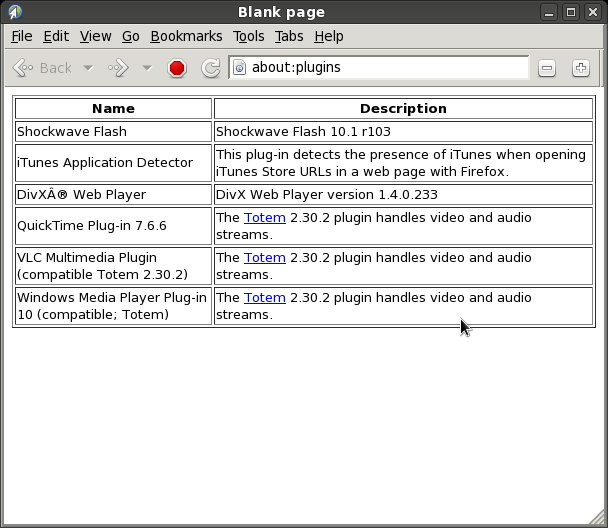The height and width of the screenshot is (528, 608).
Task: Follow Totem link in Windows Media Player row
Action: (x=265, y=298)
